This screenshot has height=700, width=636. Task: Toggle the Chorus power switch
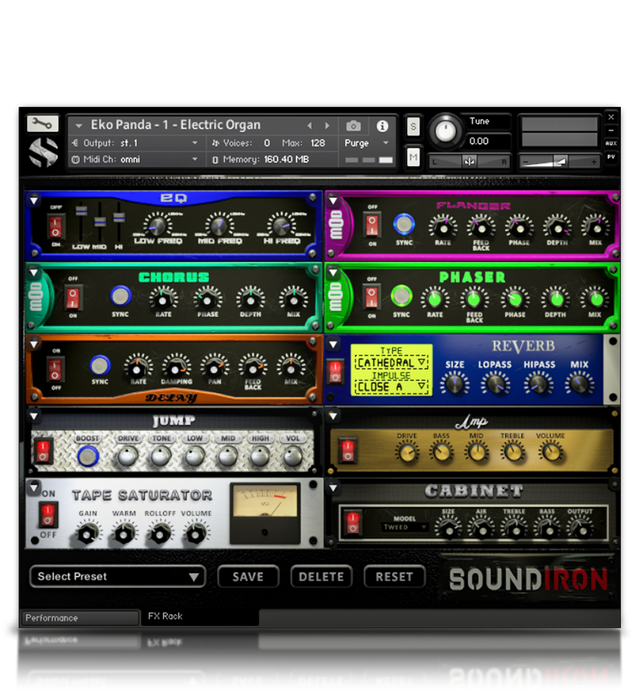71,297
